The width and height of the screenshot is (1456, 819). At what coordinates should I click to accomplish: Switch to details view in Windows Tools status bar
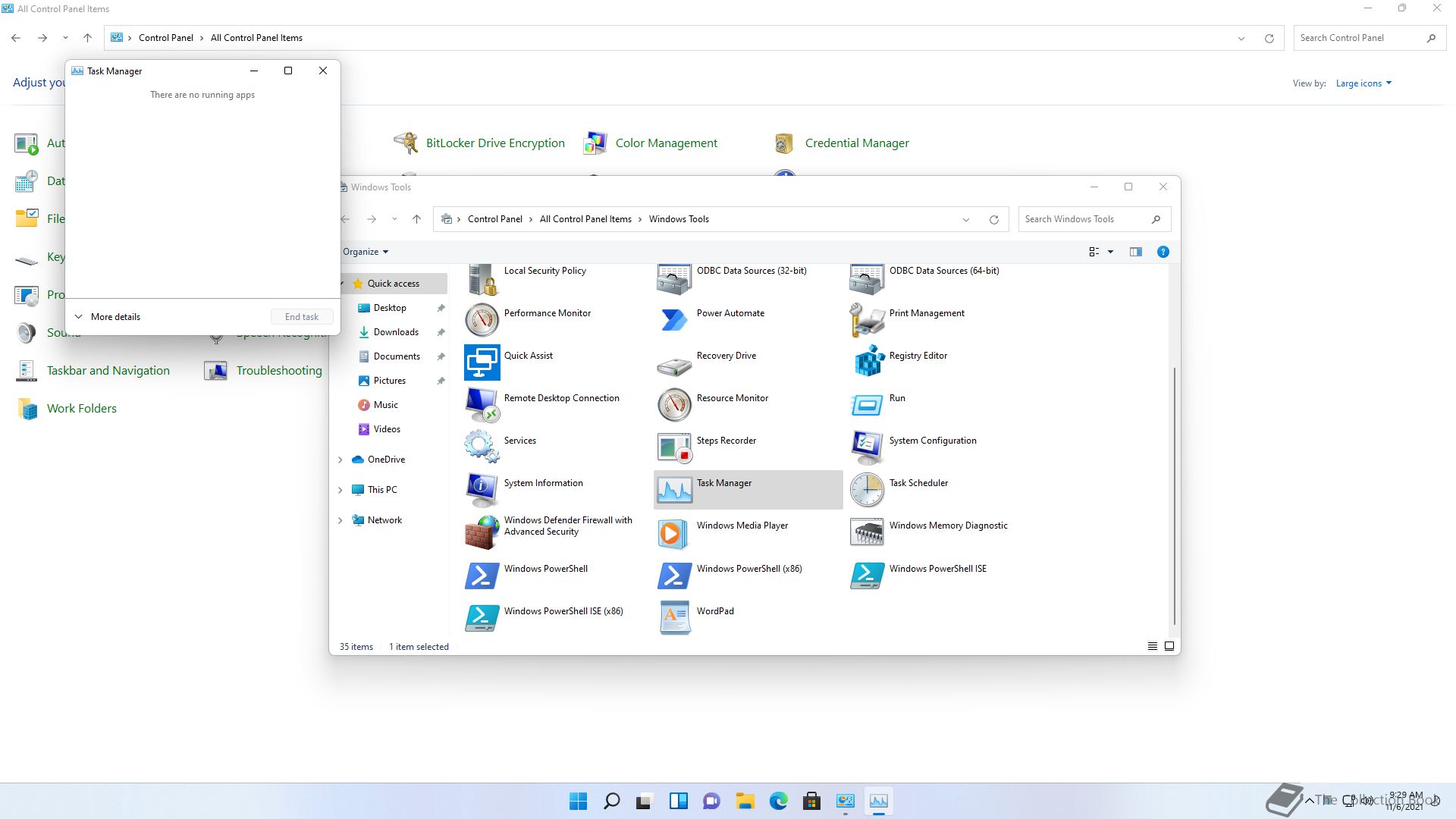[x=1152, y=646]
